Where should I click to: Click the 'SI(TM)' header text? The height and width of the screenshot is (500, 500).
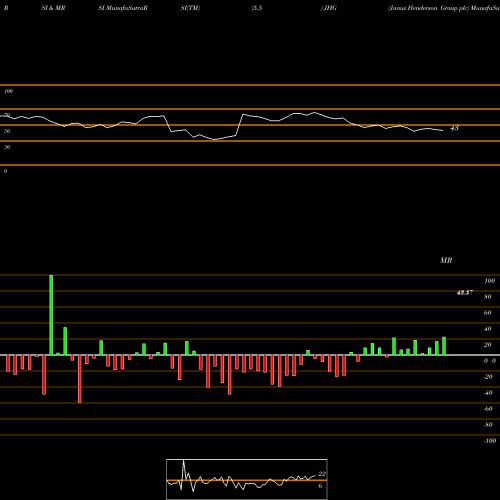(190, 8)
